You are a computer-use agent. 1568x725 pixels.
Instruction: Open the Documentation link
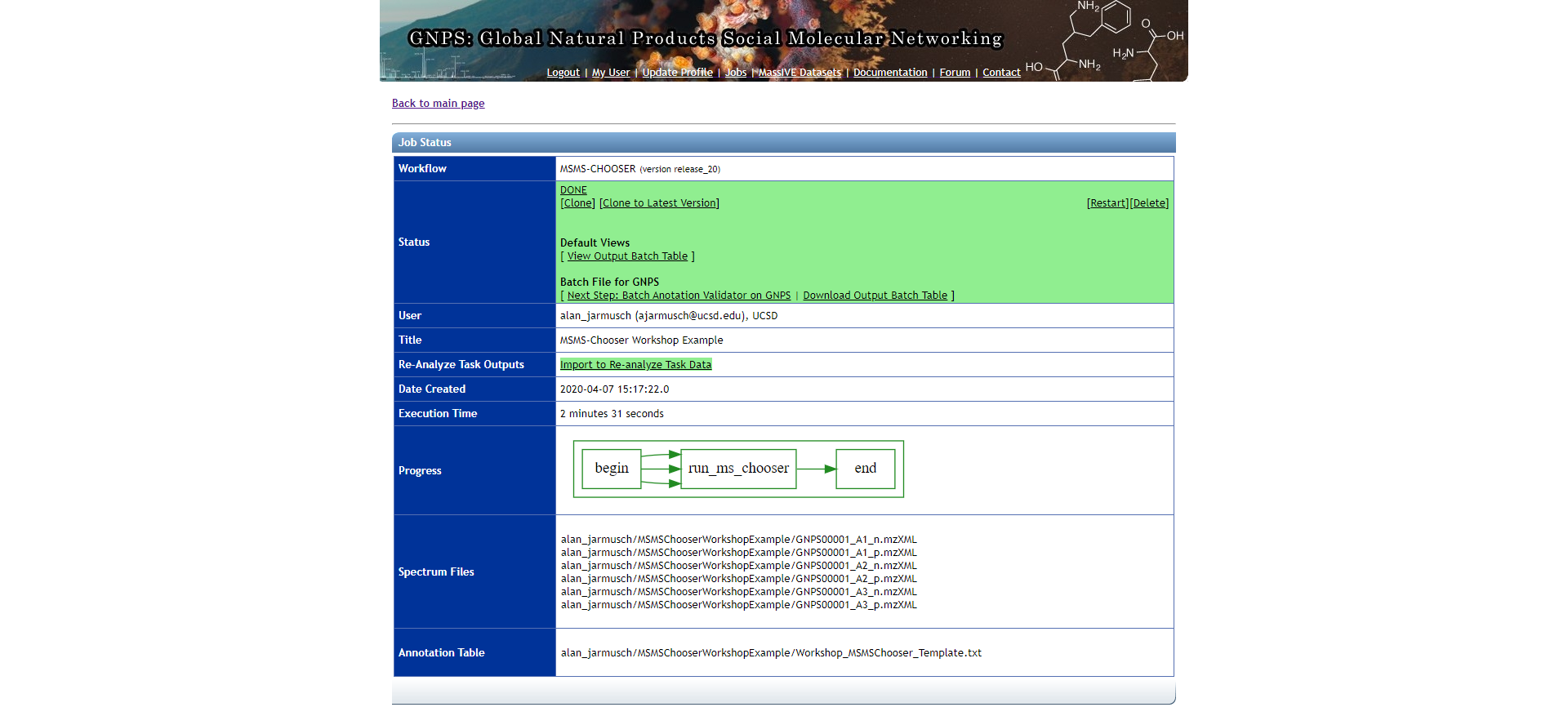click(890, 73)
